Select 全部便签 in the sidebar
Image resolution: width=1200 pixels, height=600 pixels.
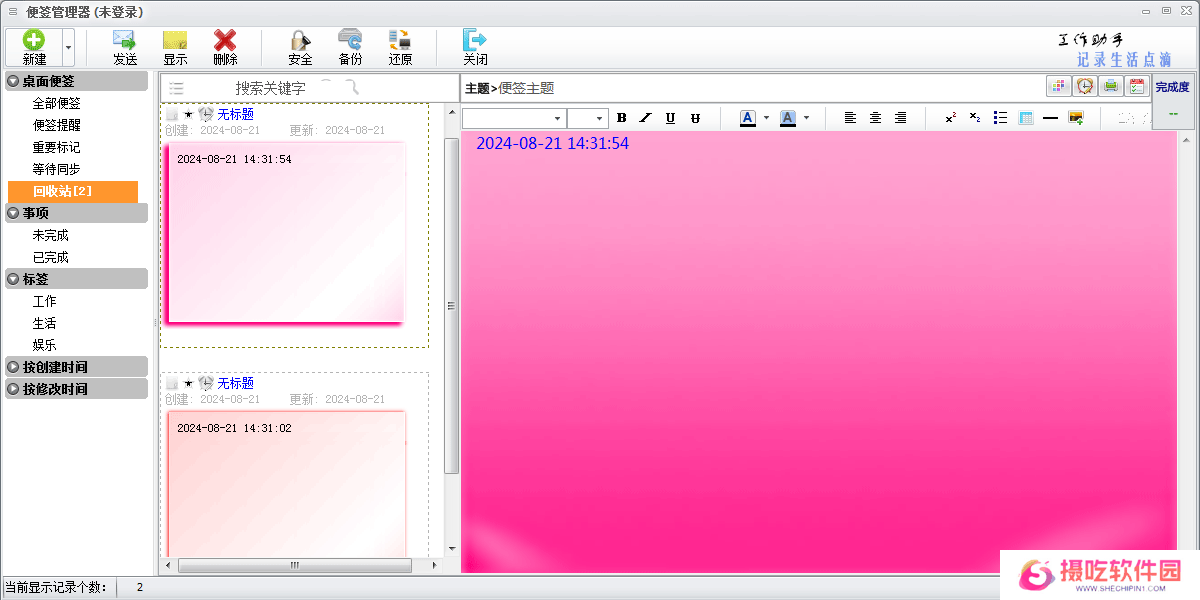tap(56, 103)
